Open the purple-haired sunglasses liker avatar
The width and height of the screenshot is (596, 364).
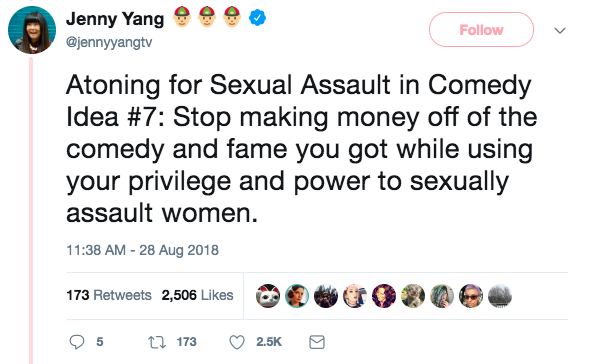coord(471,296)
